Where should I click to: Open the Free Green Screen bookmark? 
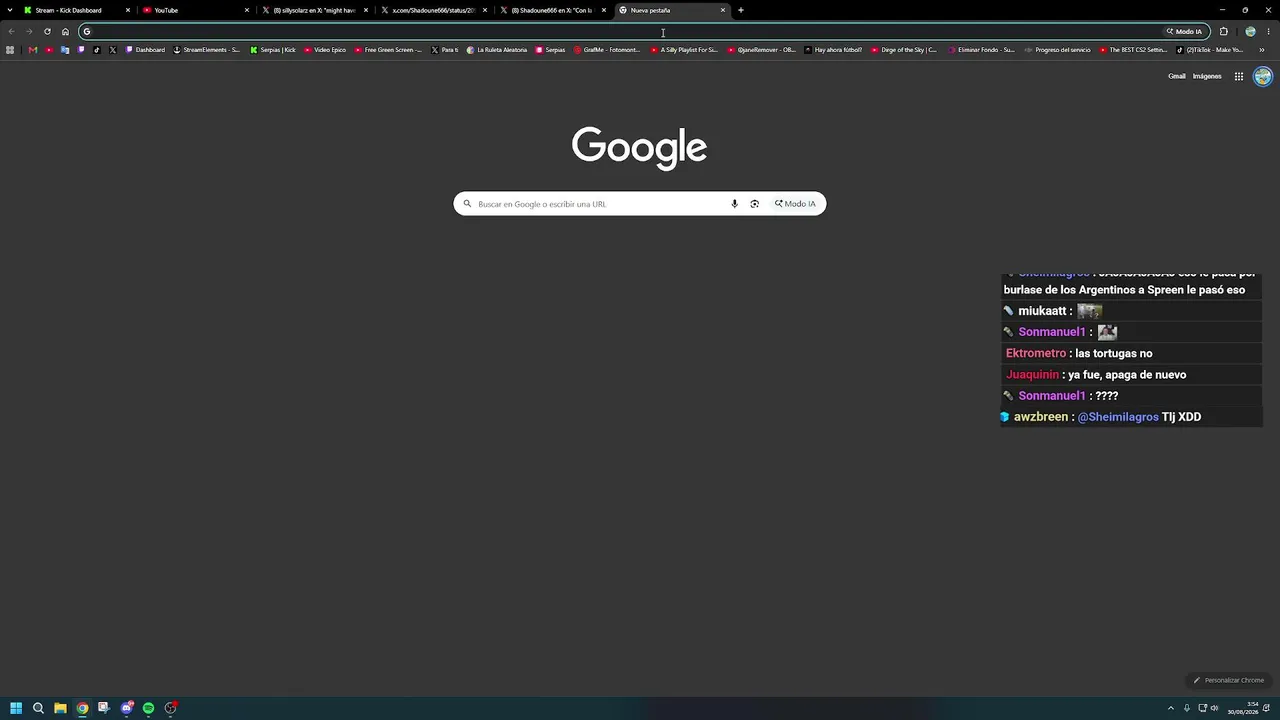pyautogui.click(x=388, y=50)
